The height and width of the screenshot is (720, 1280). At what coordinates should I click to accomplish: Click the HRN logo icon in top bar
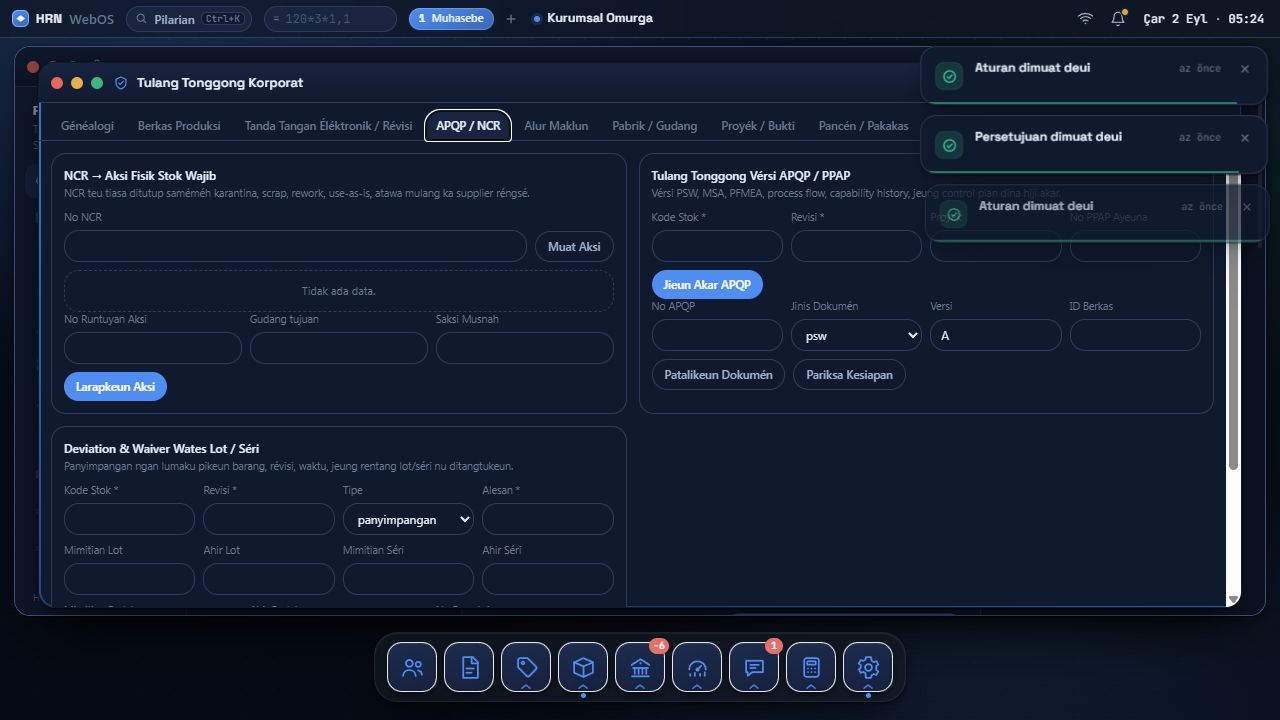click(x=20, y=19)
